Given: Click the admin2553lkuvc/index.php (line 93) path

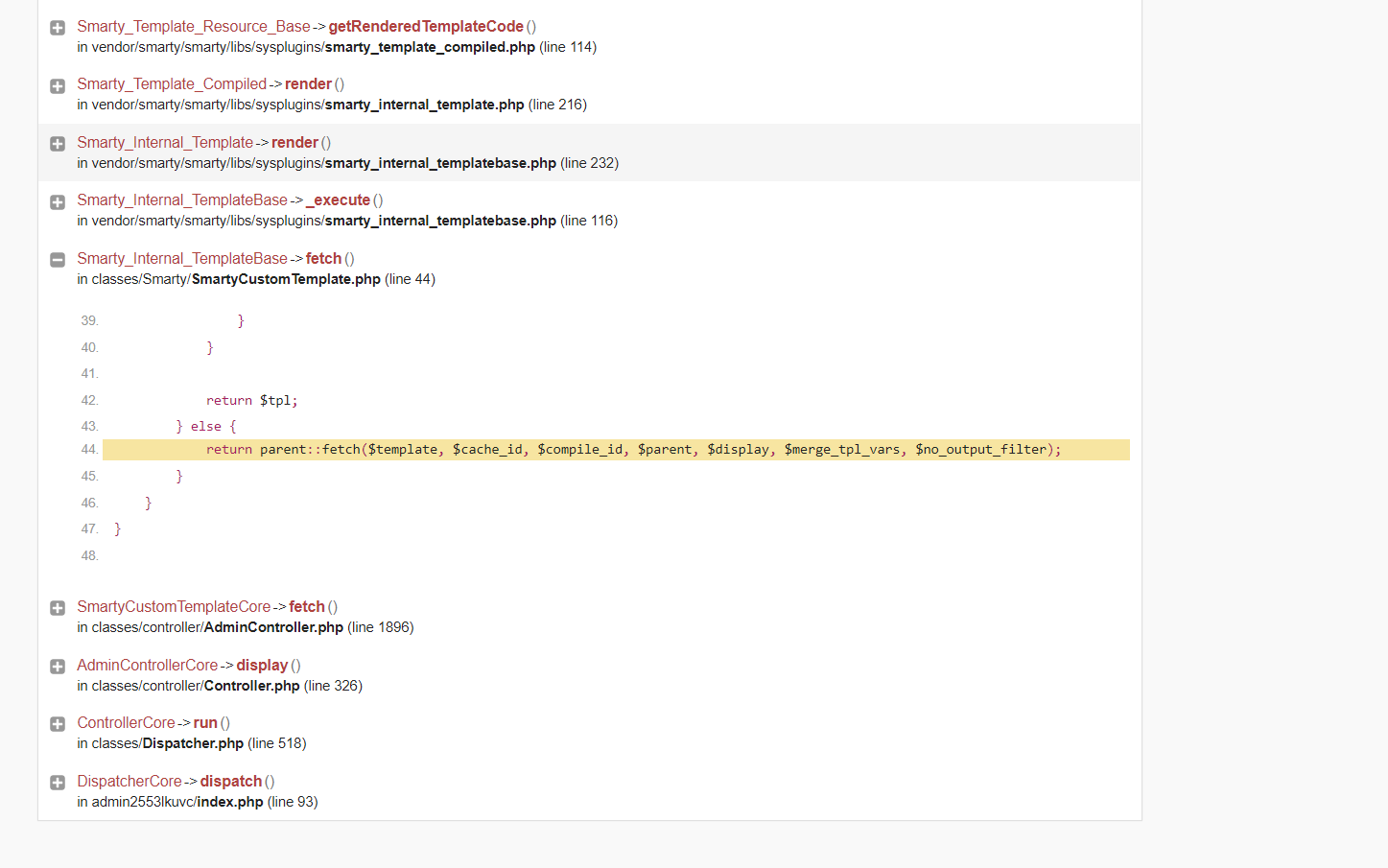Looking at the screenshot, I should point(198,802).
